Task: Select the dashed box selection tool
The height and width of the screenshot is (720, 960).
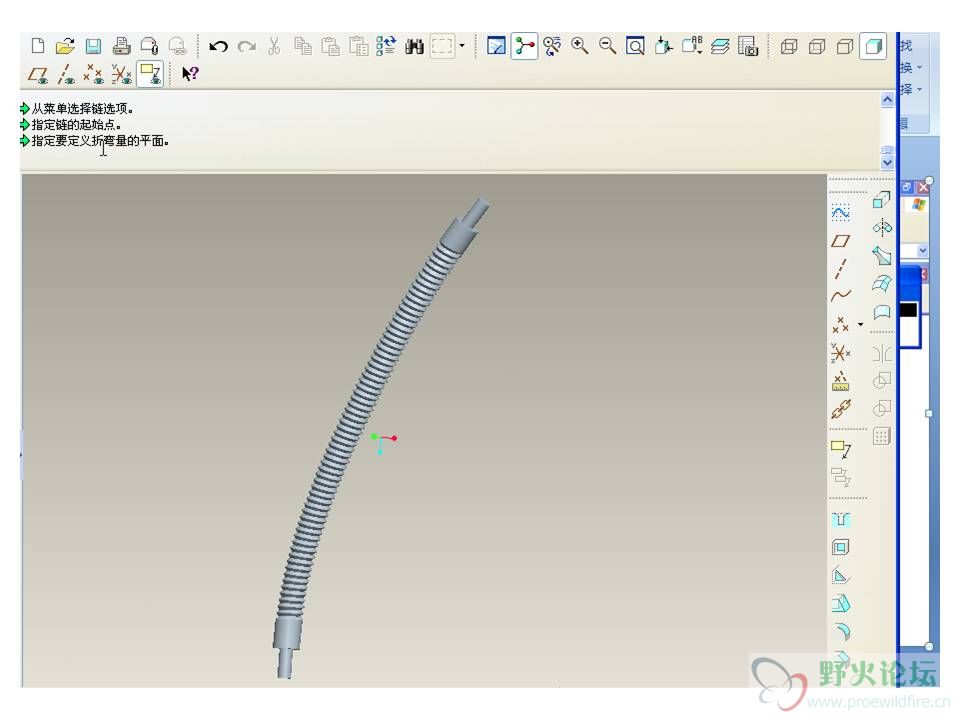Action: coord(442,46)
